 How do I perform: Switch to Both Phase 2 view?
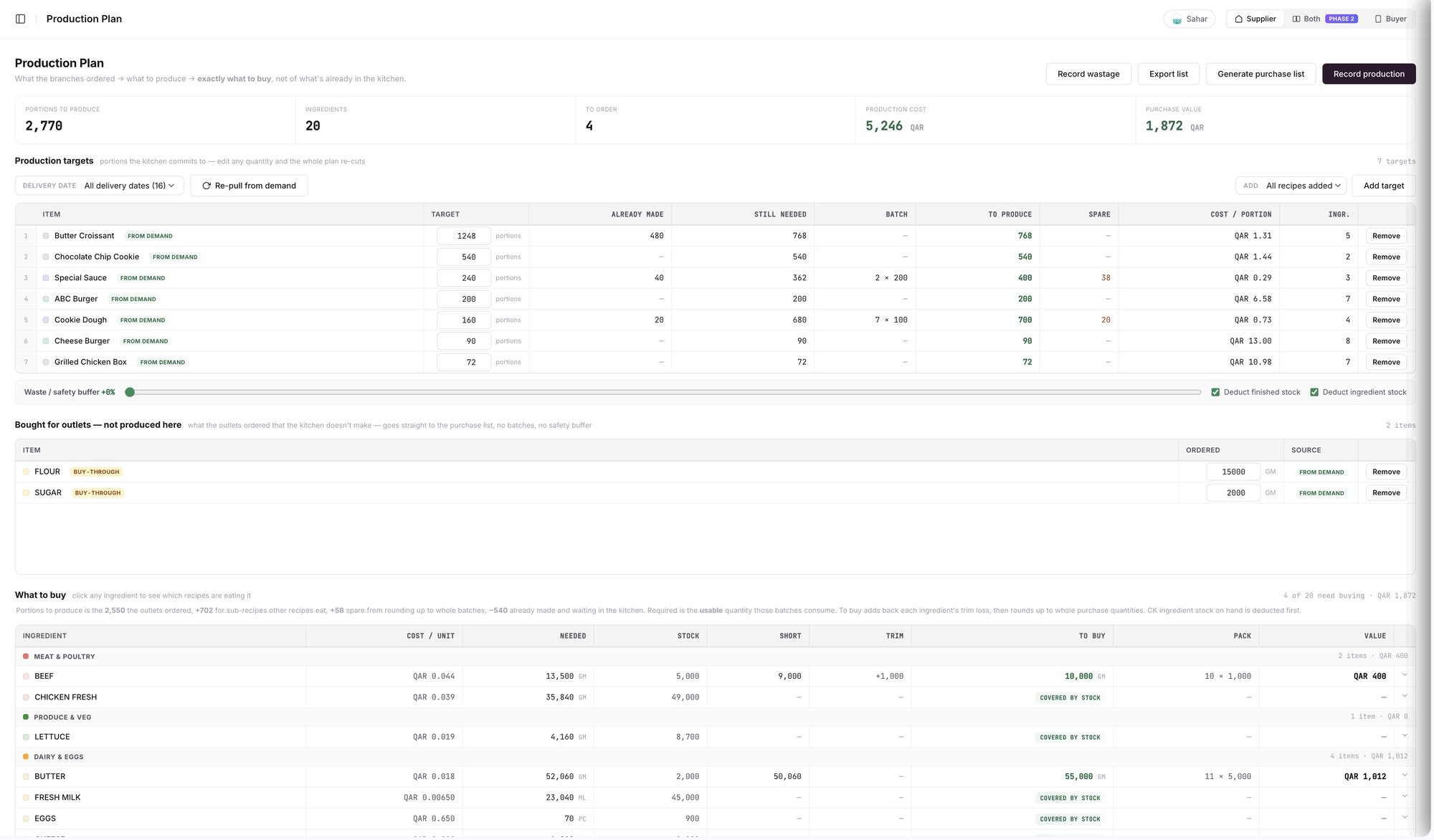1324,19
